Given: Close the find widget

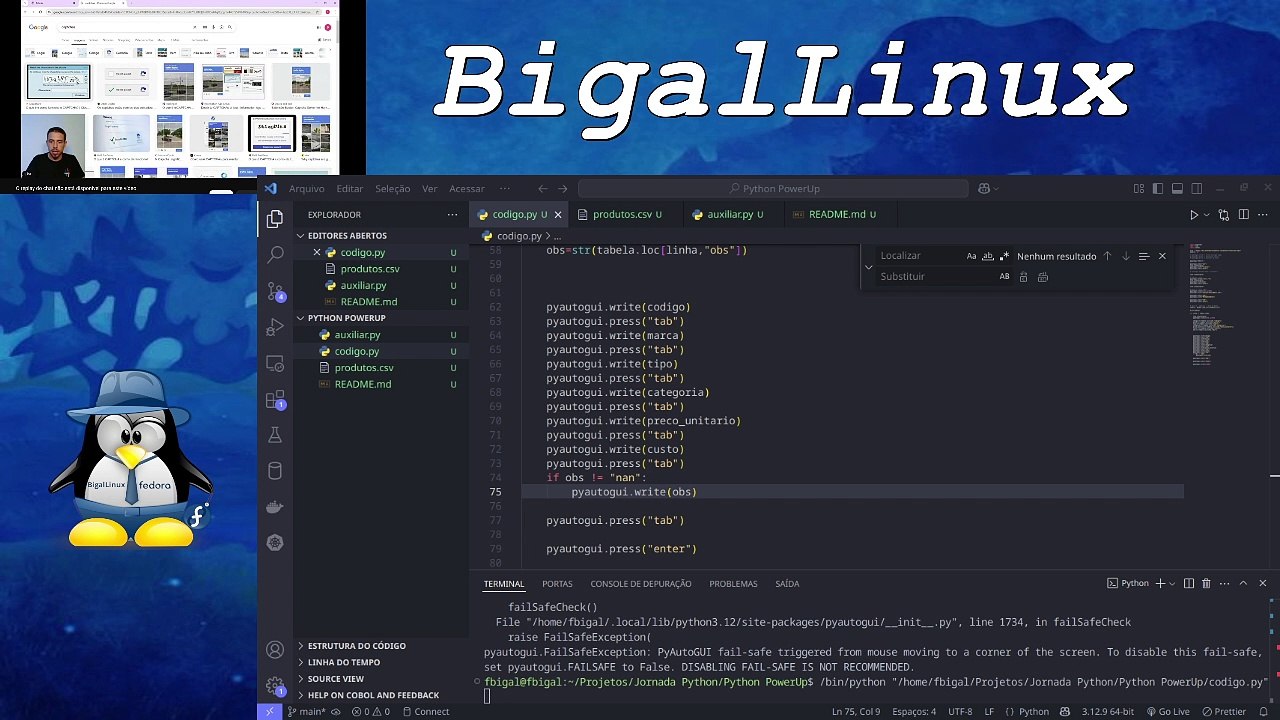Looking at the screenshot, I should [1162, 256].
